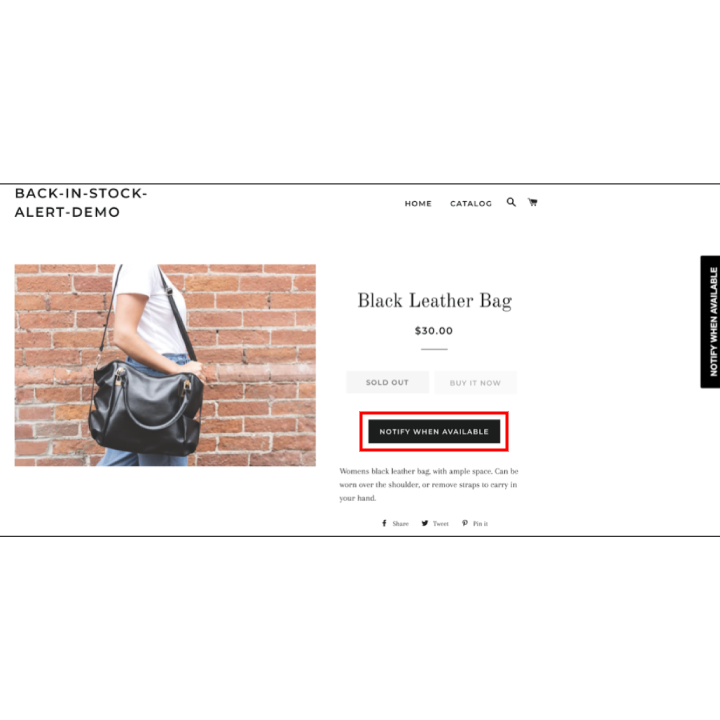Click the Pin it text link
The height and width of the screenshot is (720, 720).
480,523
